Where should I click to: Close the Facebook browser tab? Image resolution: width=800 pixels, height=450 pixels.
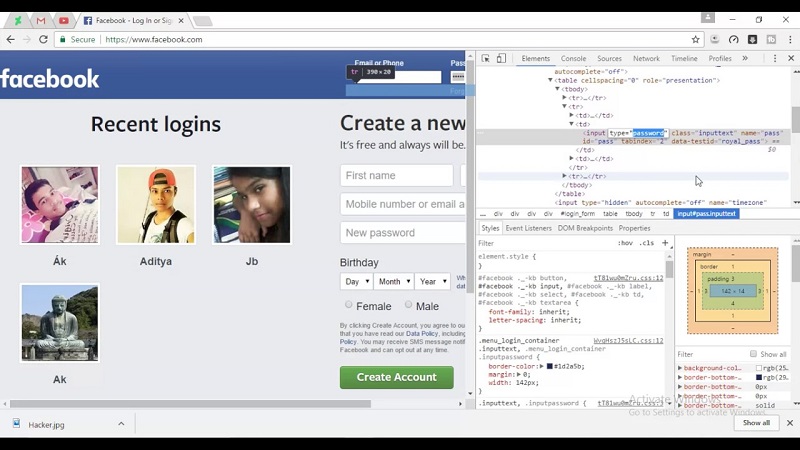[x=181, y=20]
